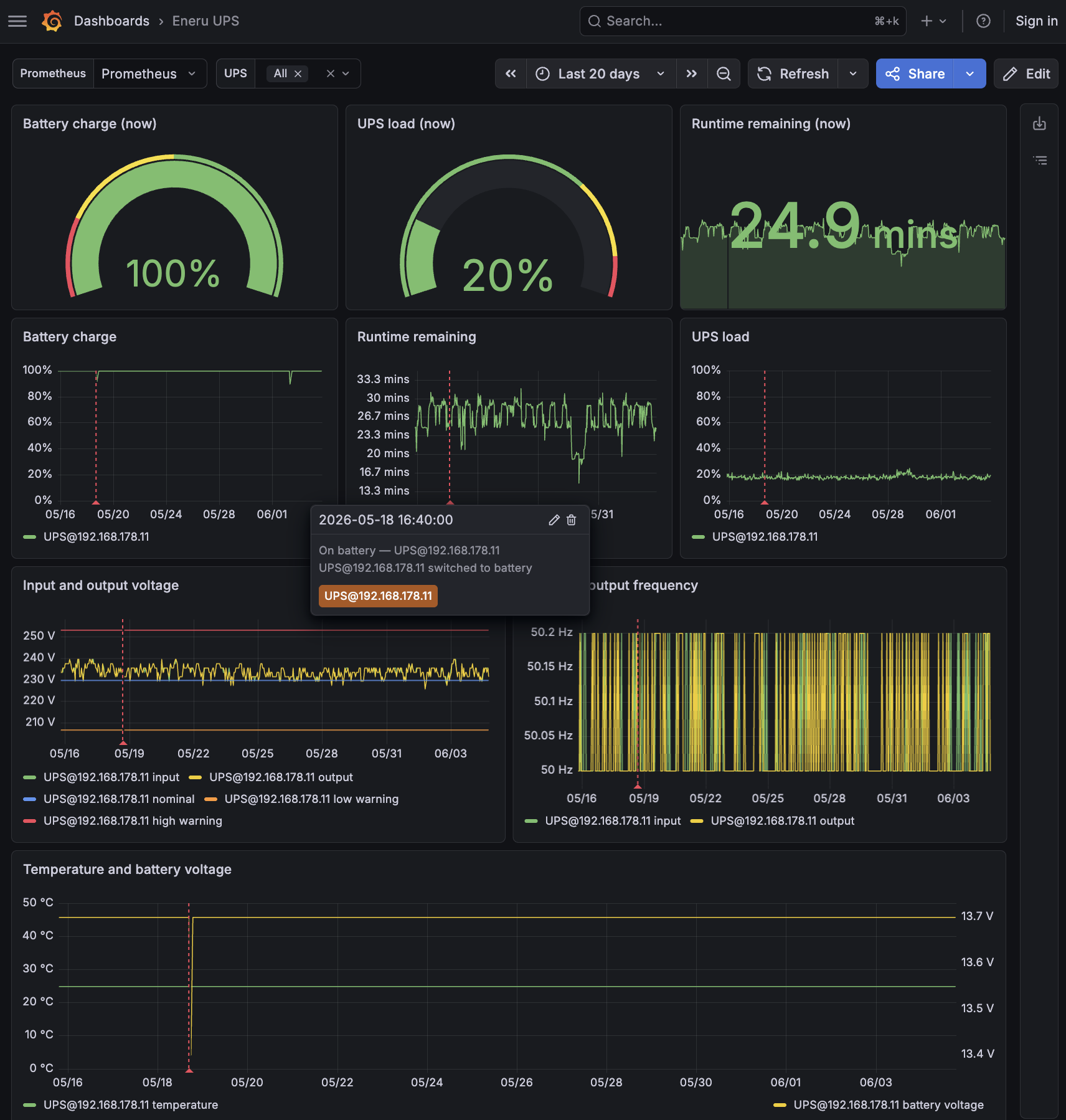Click annotation marker on UPS load graph

(765, 502)
